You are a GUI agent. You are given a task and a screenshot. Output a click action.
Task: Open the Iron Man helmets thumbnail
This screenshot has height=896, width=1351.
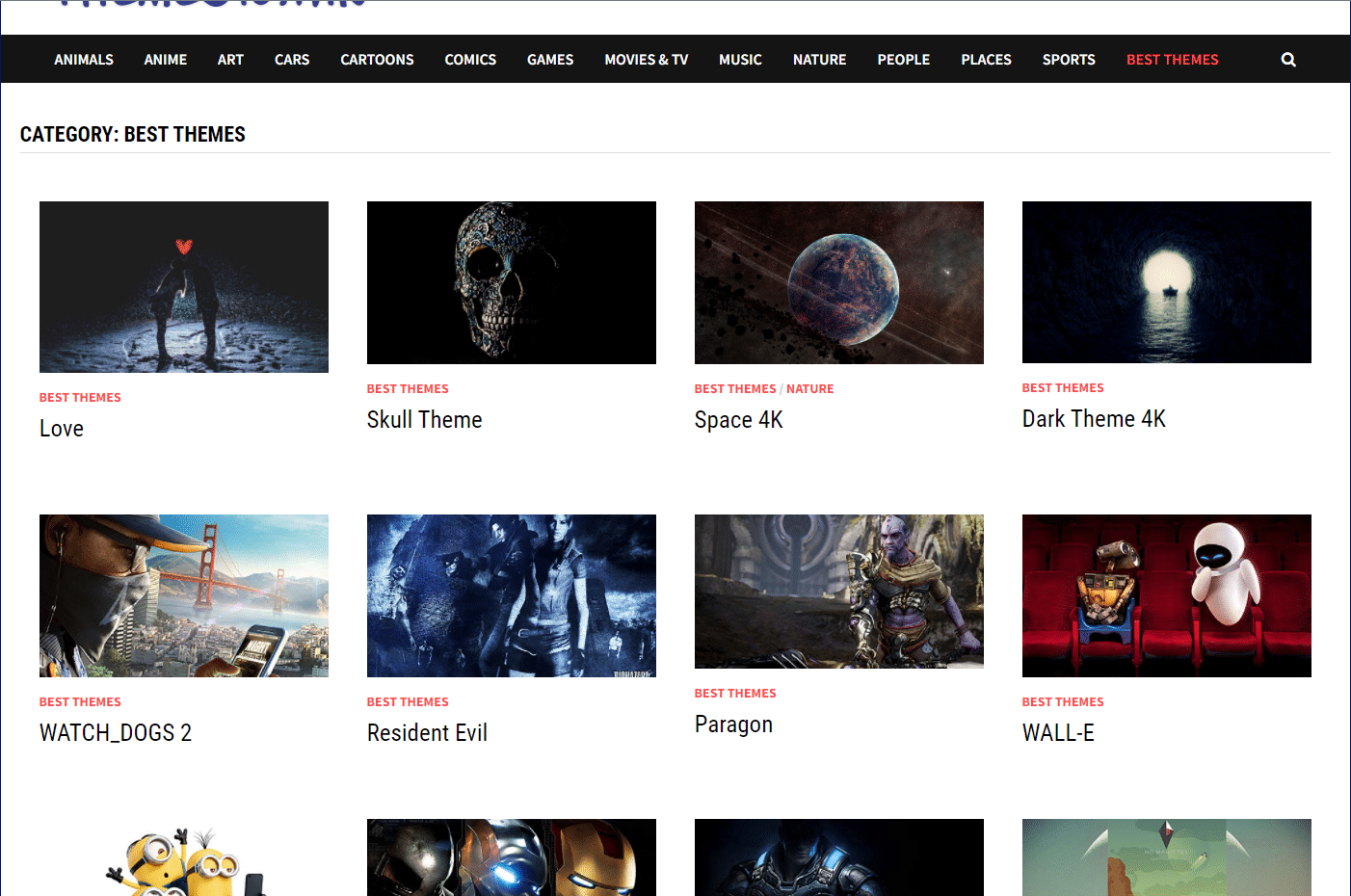coord(512,857)
